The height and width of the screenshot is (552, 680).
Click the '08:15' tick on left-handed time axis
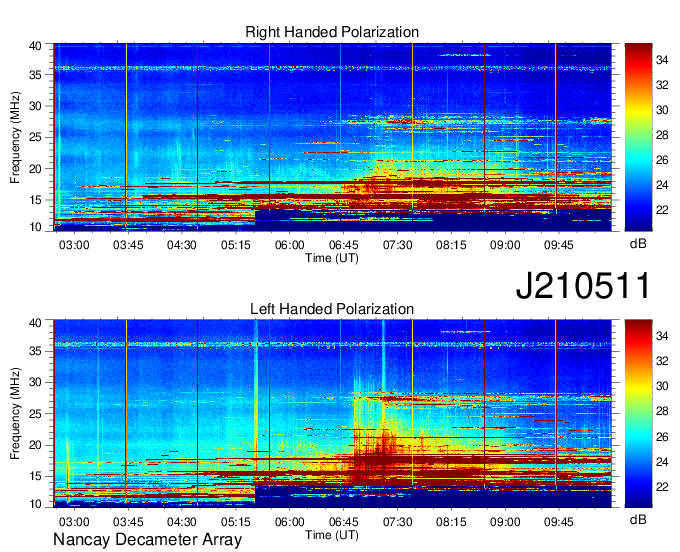tap(451, 522)
